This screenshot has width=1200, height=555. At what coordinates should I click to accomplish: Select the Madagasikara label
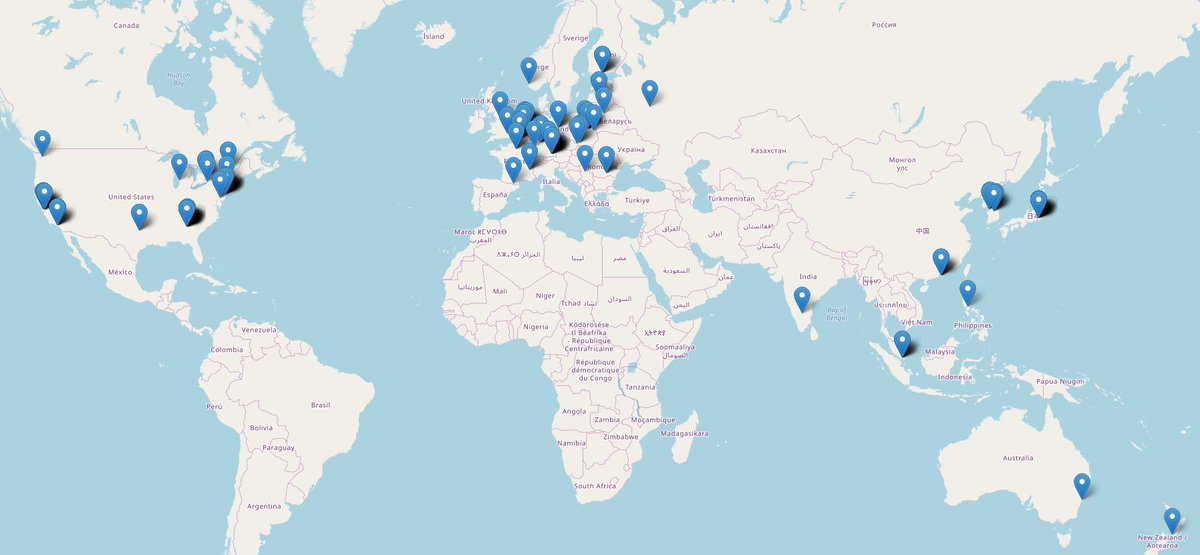coord(685,433)
